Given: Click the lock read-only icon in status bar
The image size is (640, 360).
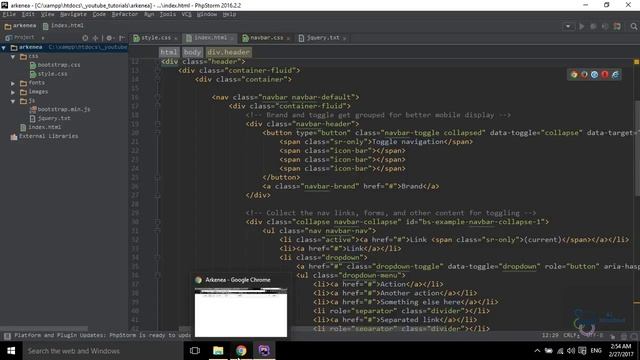Looking at the screenshot, I should (x=613, y=336).
